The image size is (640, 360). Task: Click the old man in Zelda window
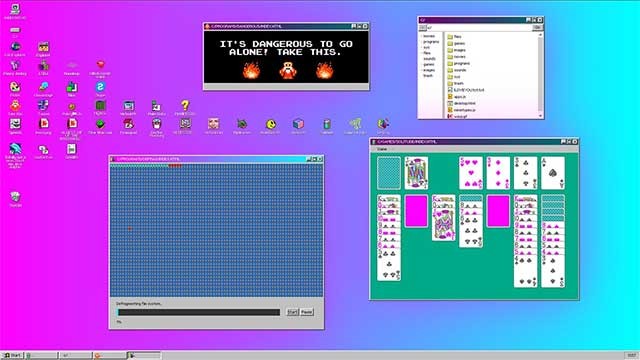pyautogui.click(x=288, y=70)
